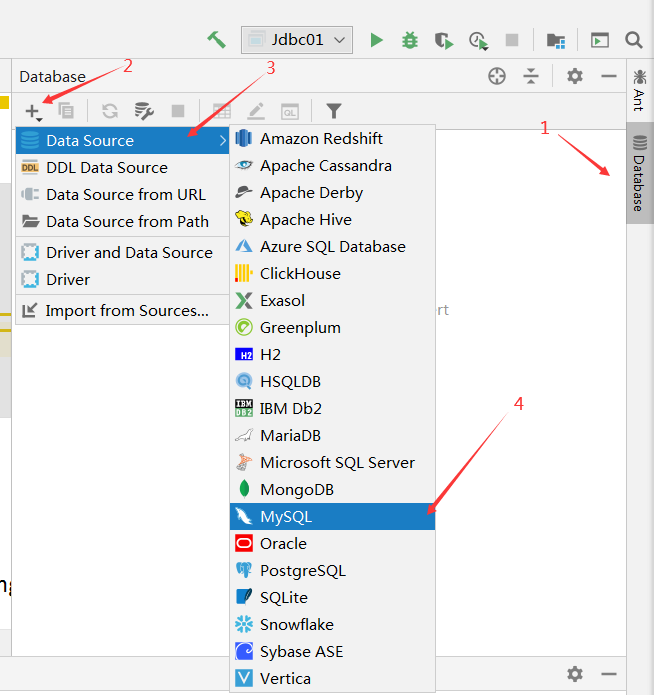Select PostgreSQL
The image size is (654, 695).
click(x=333, y=571)
